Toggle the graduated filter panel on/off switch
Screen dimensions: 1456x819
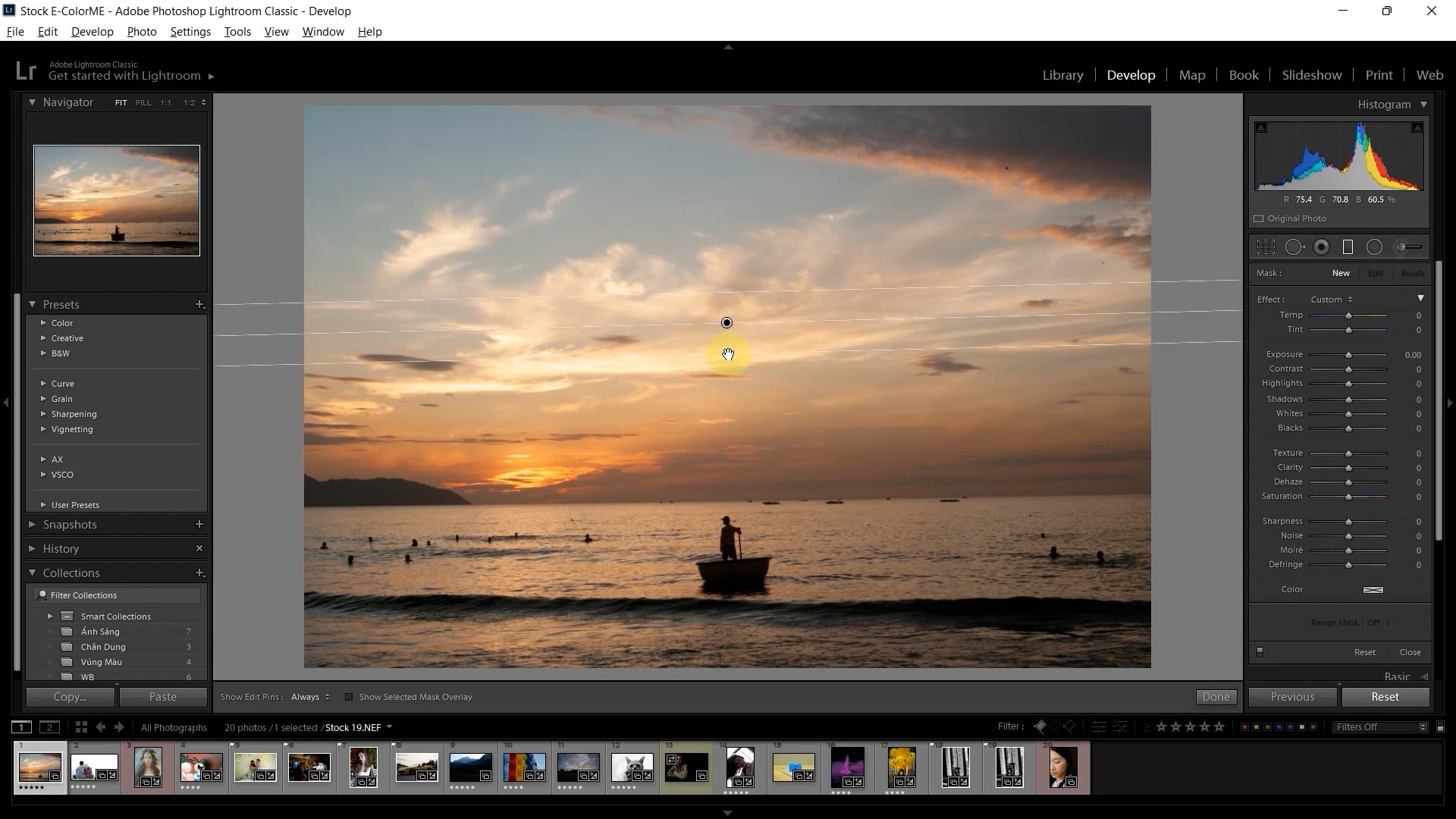click(x=1260, y=652)
